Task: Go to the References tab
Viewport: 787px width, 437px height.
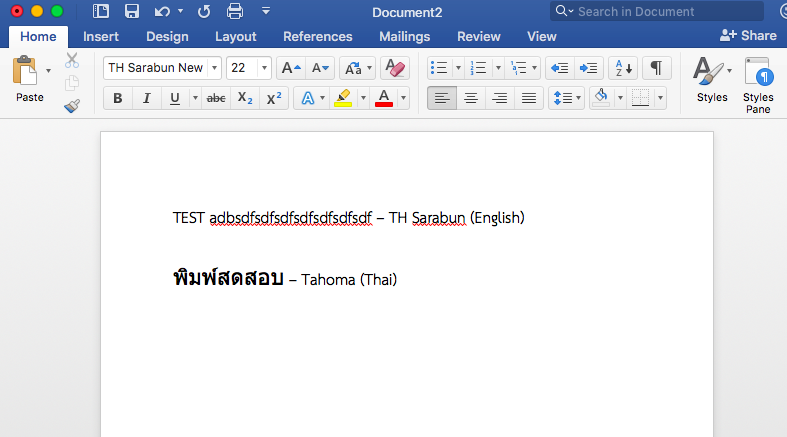Action: tap(318, 37)
